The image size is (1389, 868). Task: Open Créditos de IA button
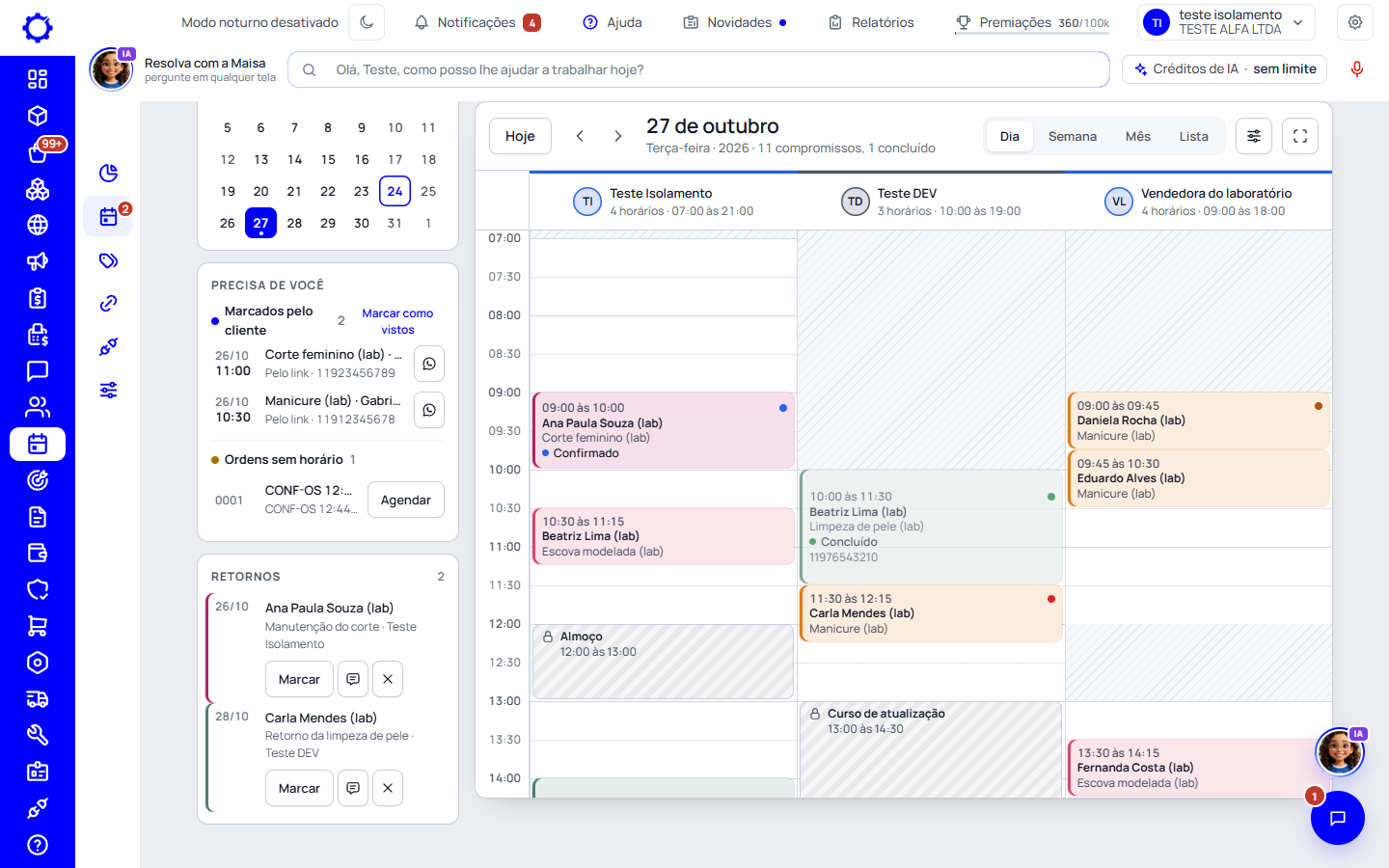[1225, 69]
